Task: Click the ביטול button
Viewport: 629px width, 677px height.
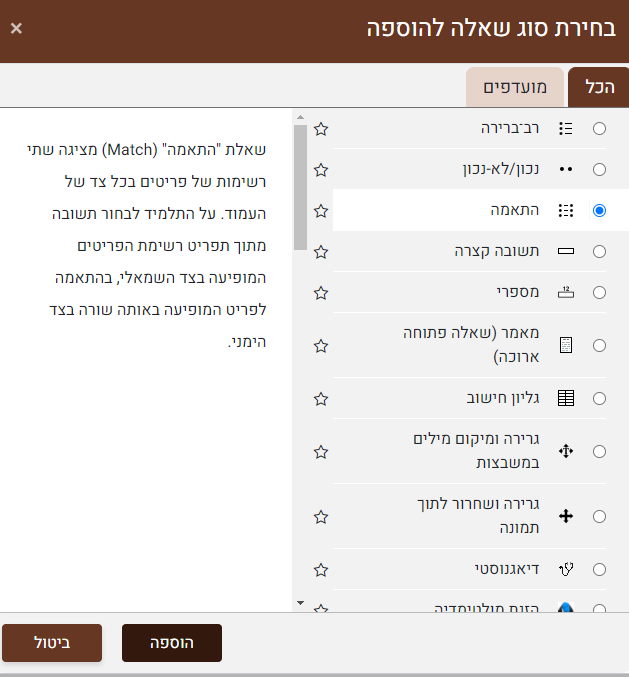Action: (x=52, y=643)
